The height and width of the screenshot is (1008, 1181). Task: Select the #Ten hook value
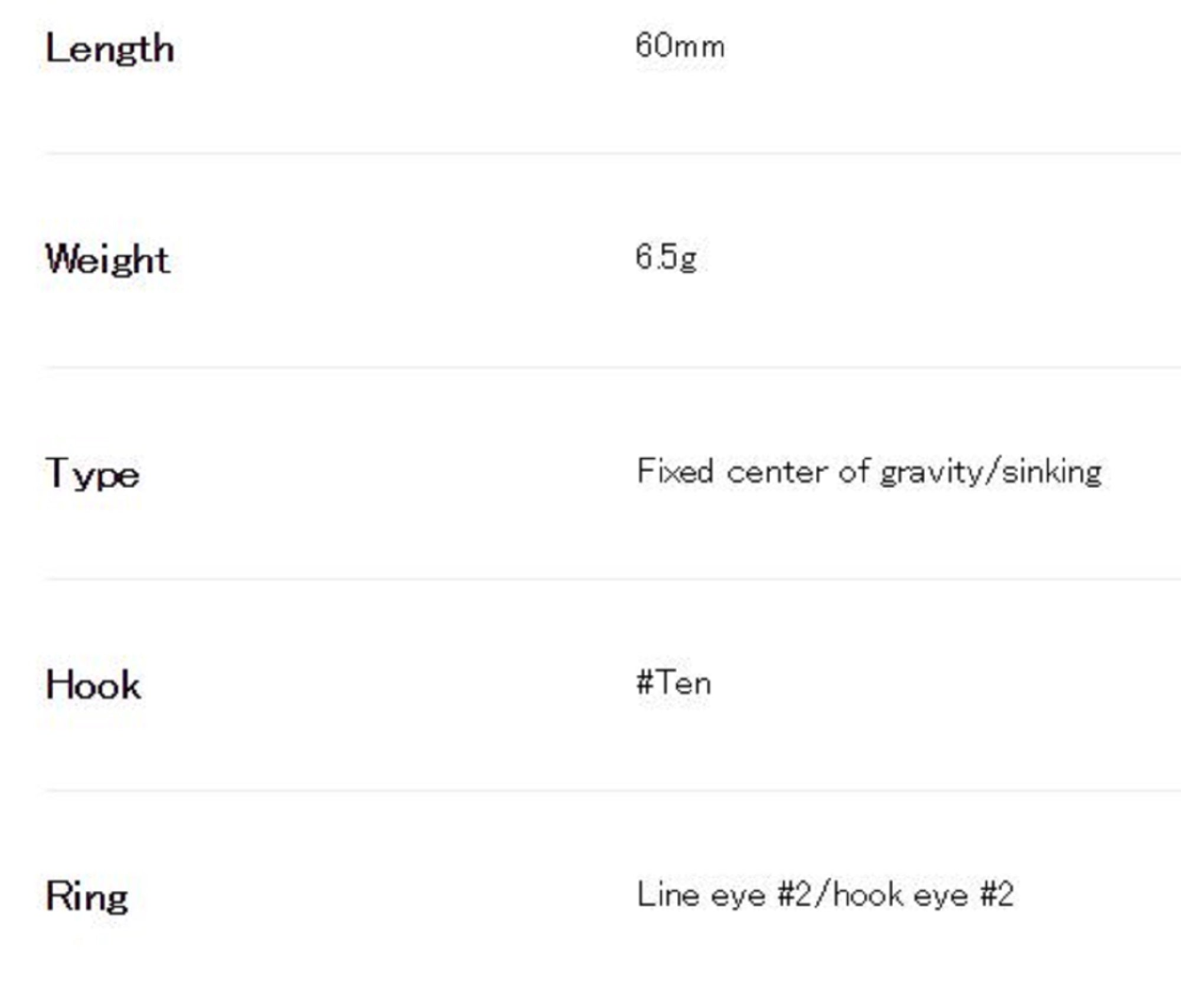click(673, 683)
